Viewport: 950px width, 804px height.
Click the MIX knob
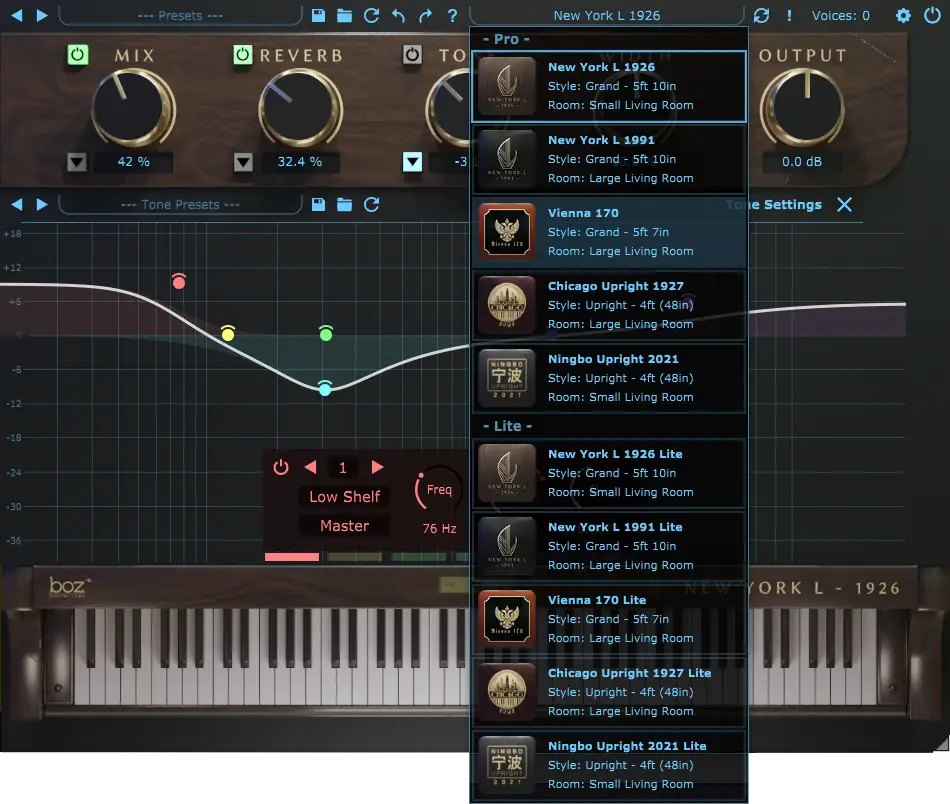pyautogui.click(x=133, y=108)
